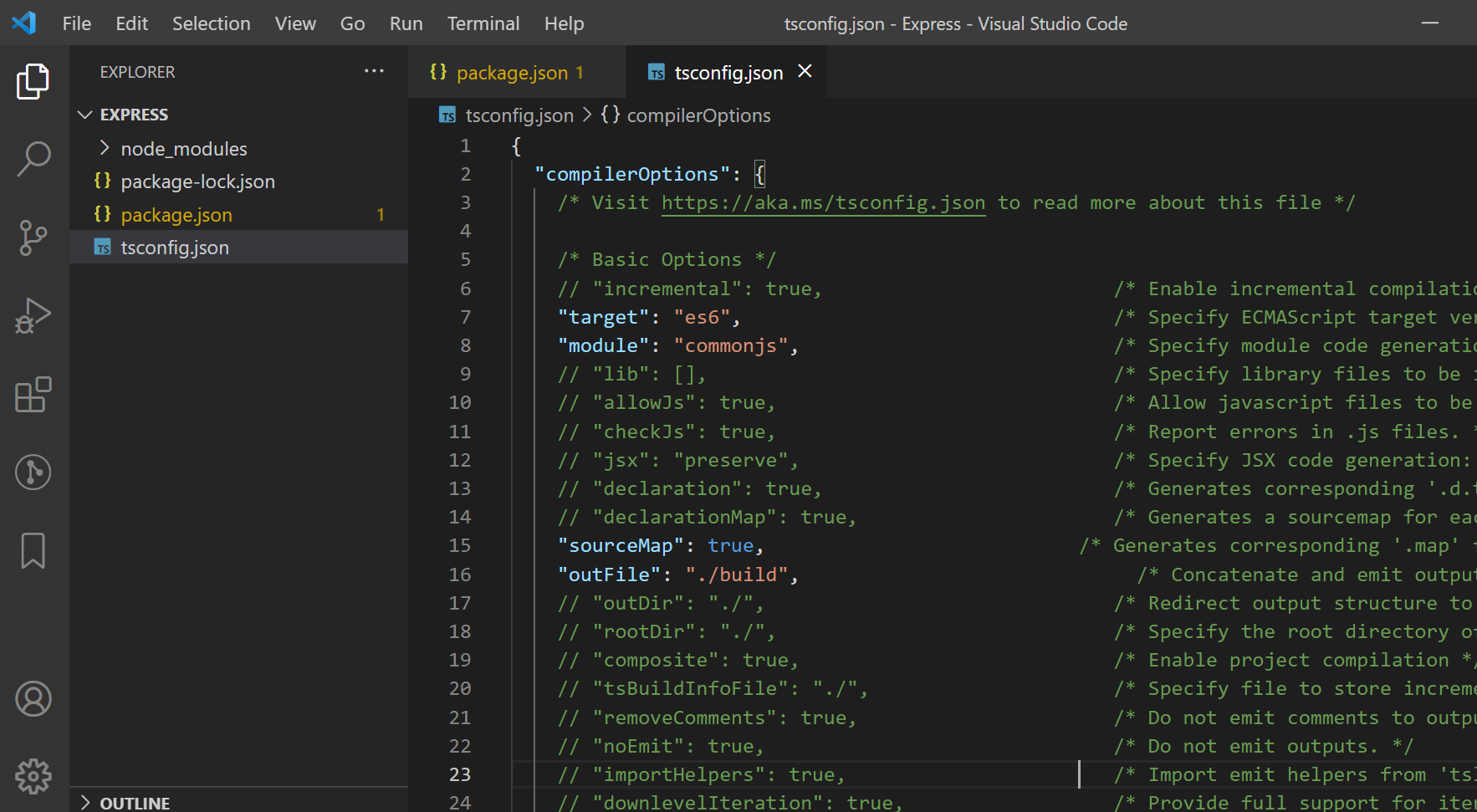Switch to the package.json tab
1477x812 pixels.
pyautogui.click(x=514, y=72)
